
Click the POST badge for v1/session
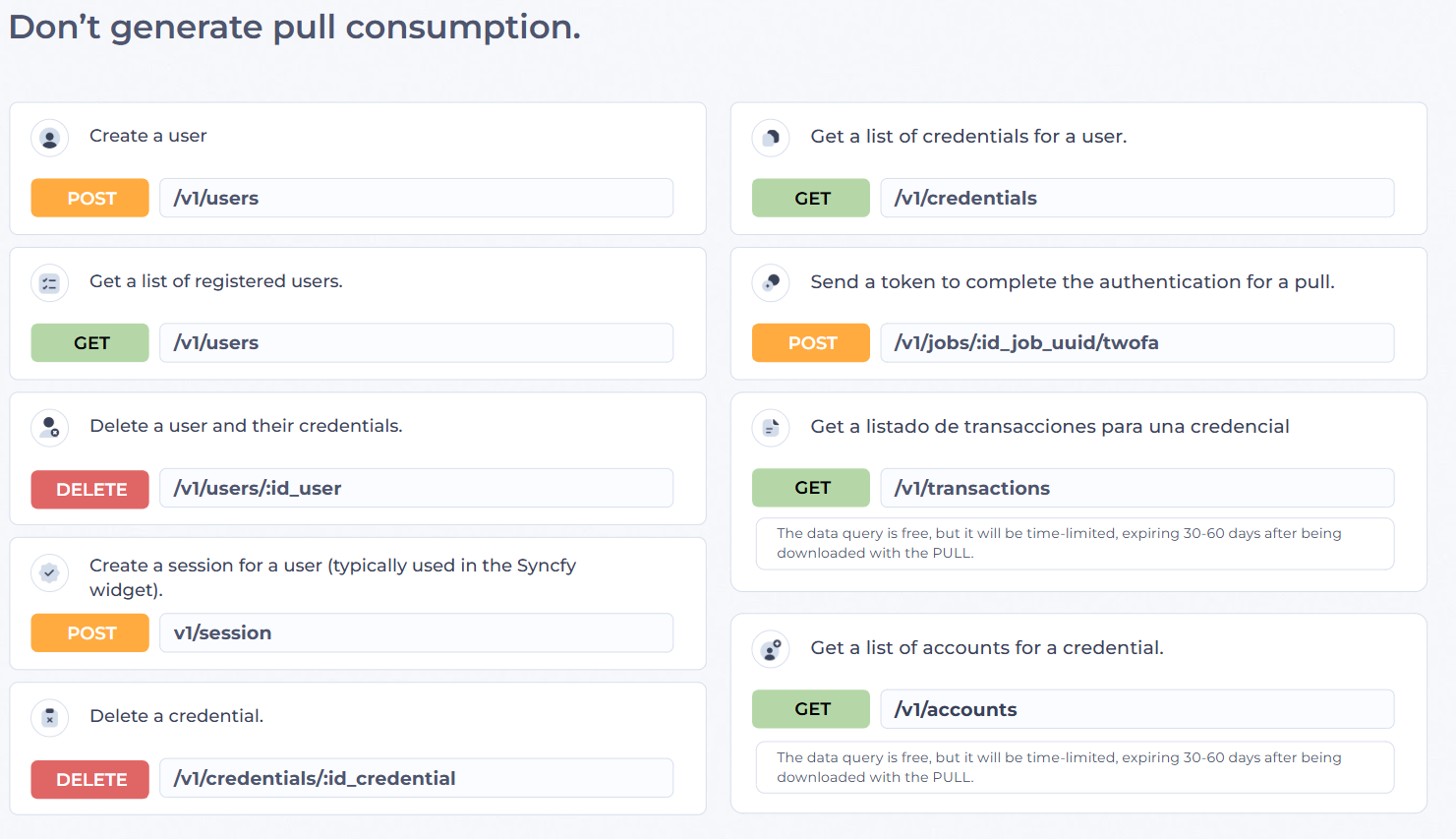(90, 632)
